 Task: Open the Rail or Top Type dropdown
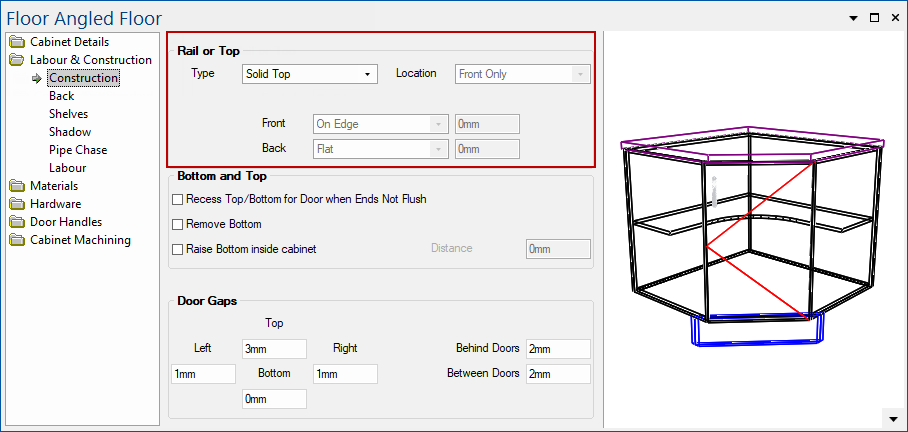pyautogui.click(x=310, y=74)
